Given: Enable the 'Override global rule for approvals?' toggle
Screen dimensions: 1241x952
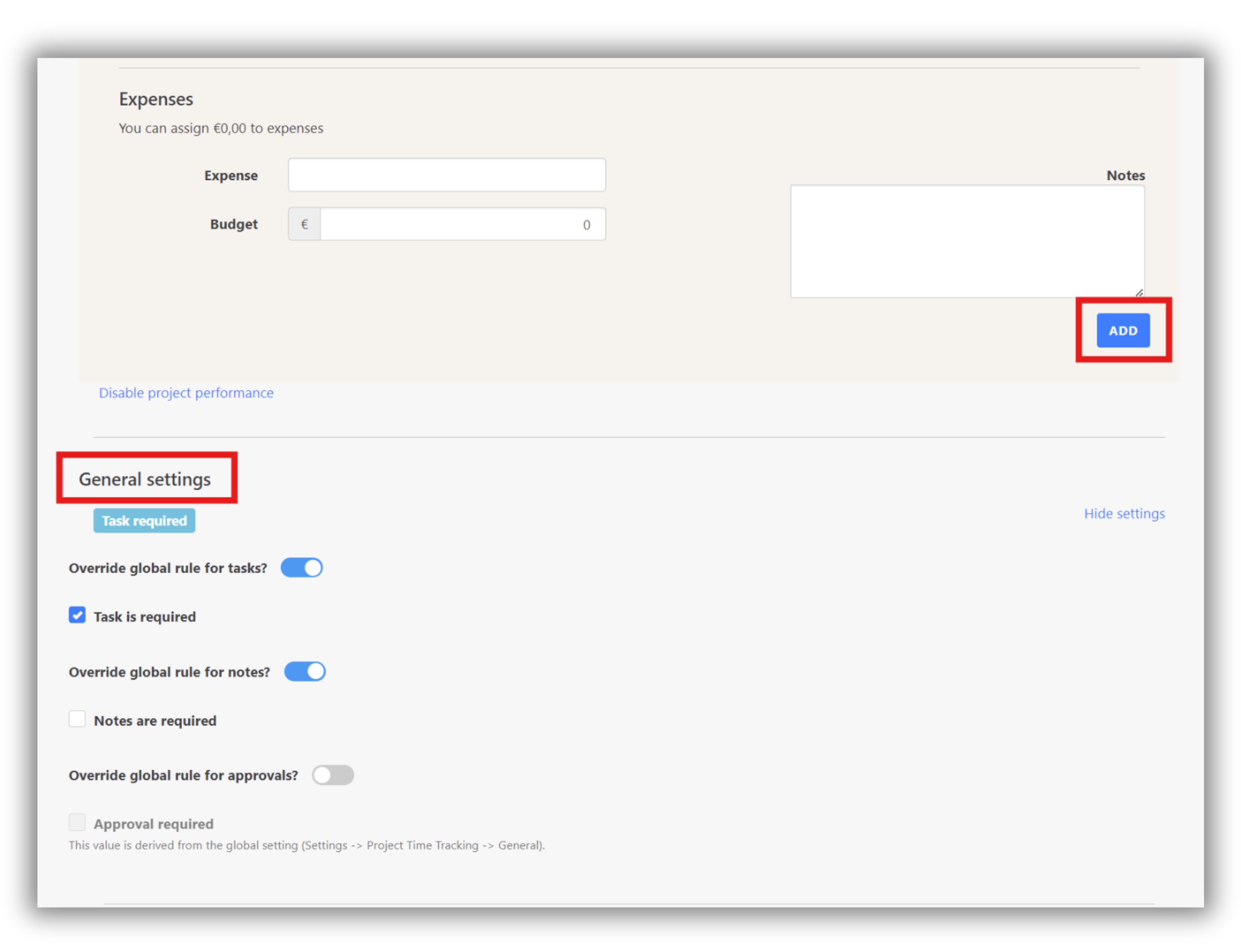Looking at the screenshot, I should coord(333,775).
